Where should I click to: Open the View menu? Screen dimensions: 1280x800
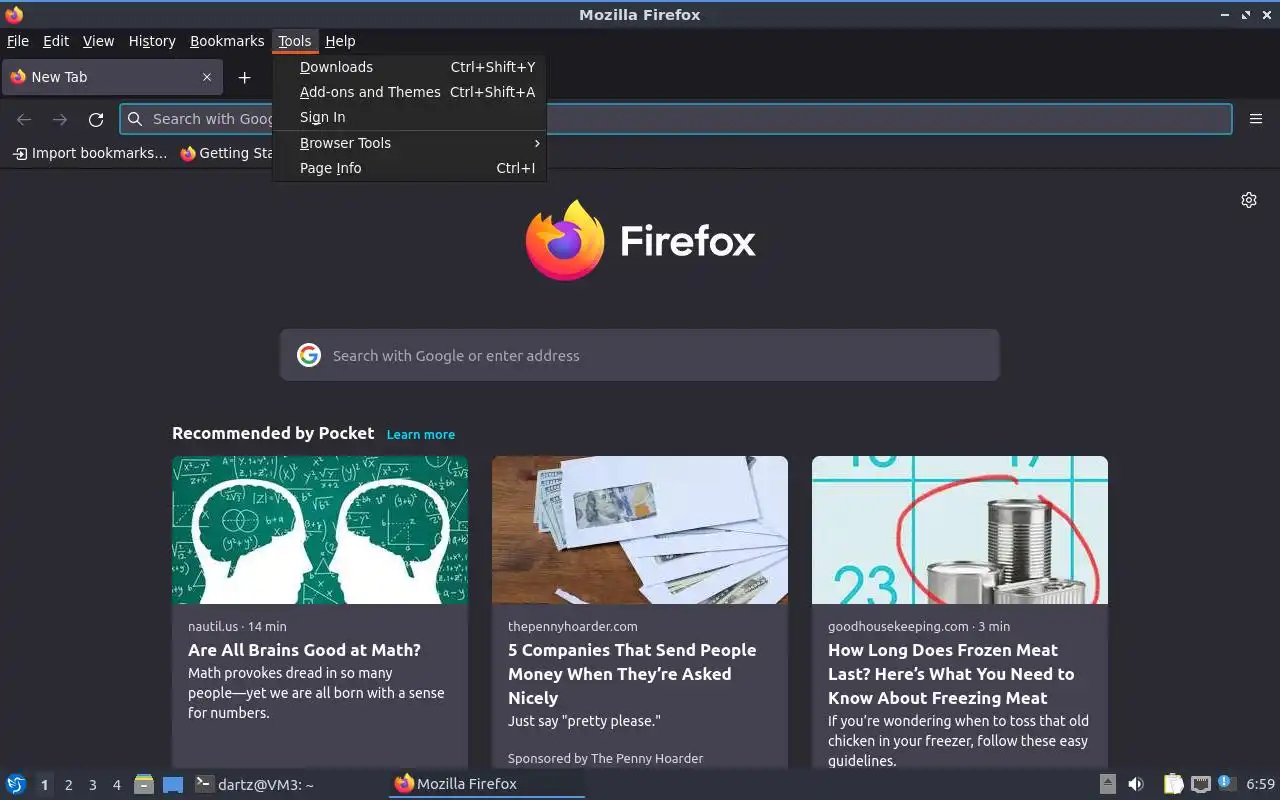coord(98,41)
